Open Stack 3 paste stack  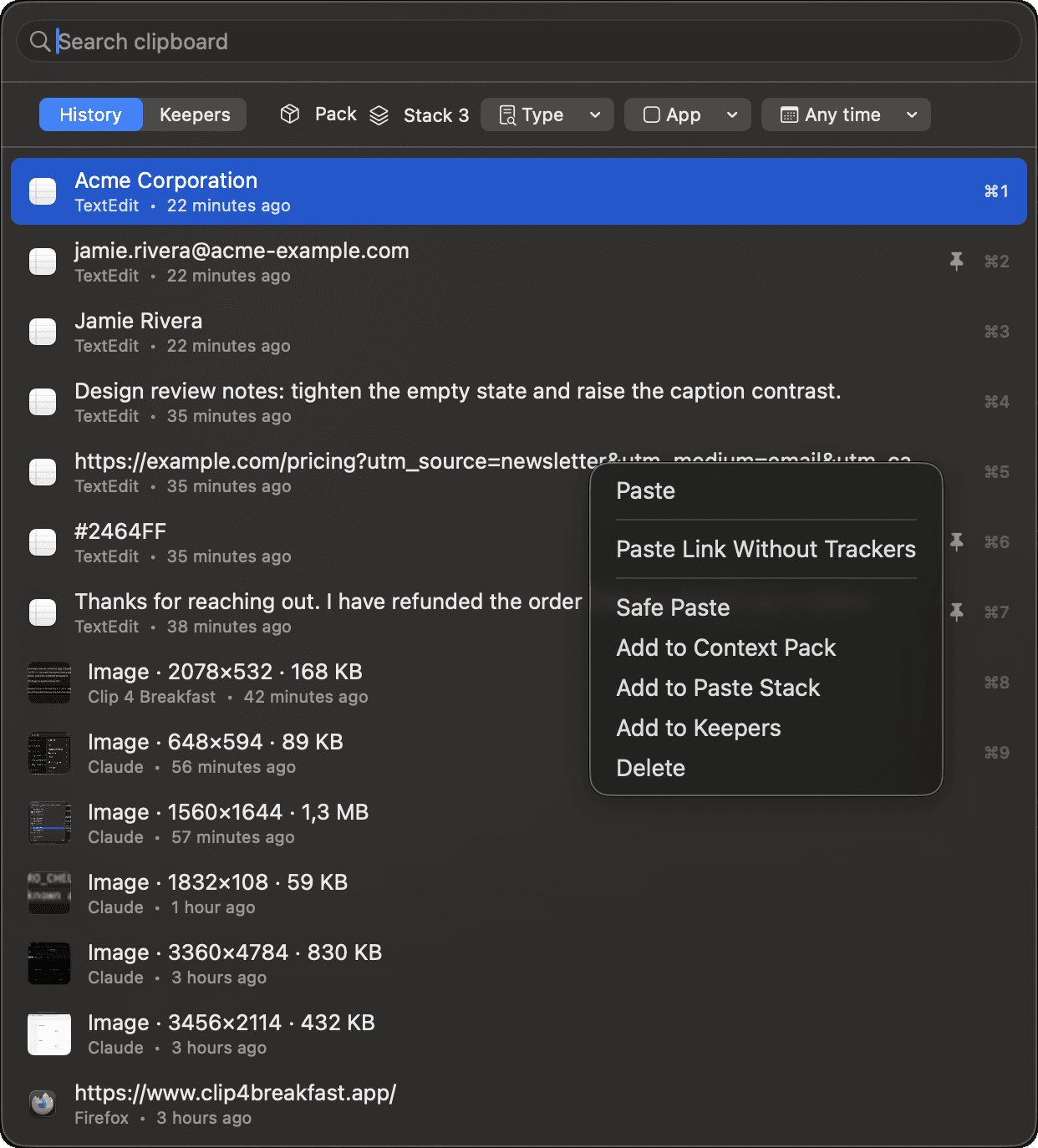coord(436,115)
